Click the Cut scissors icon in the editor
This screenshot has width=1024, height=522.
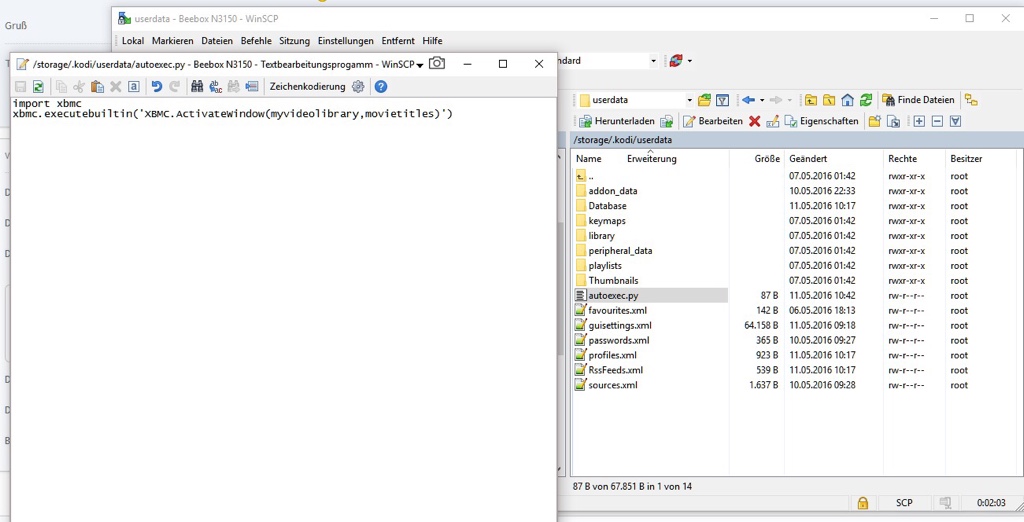point(79,86)
